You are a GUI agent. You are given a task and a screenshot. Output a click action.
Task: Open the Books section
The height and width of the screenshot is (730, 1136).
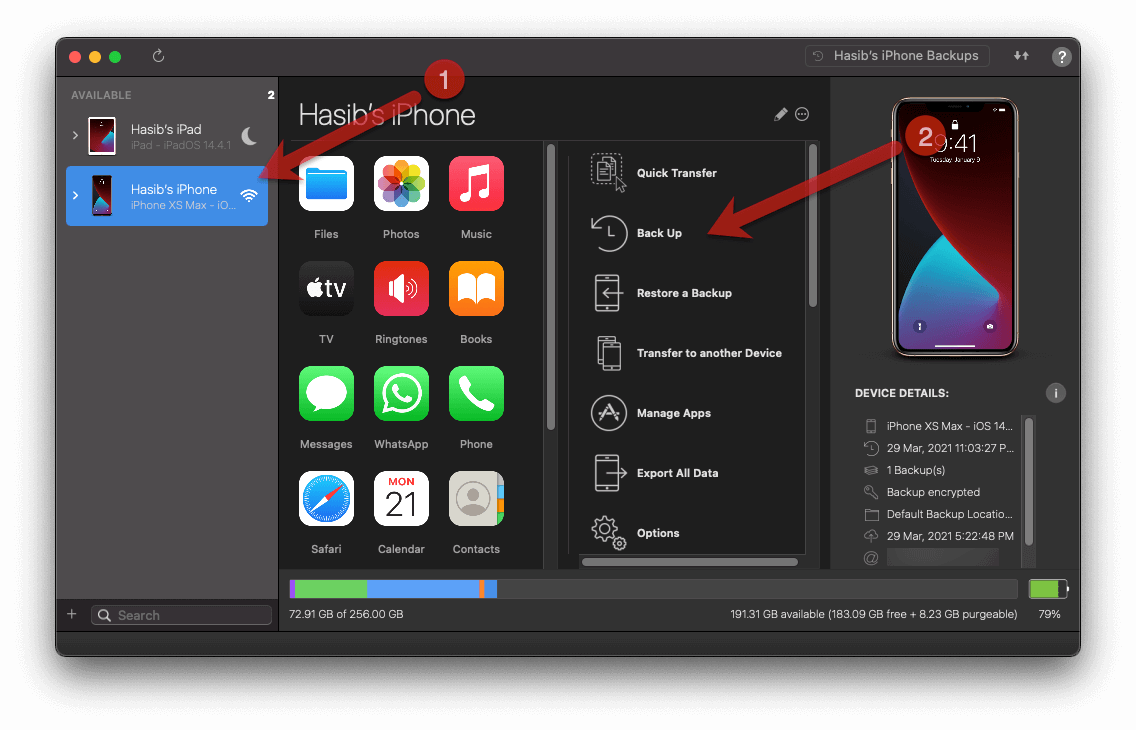pos(476,288)
